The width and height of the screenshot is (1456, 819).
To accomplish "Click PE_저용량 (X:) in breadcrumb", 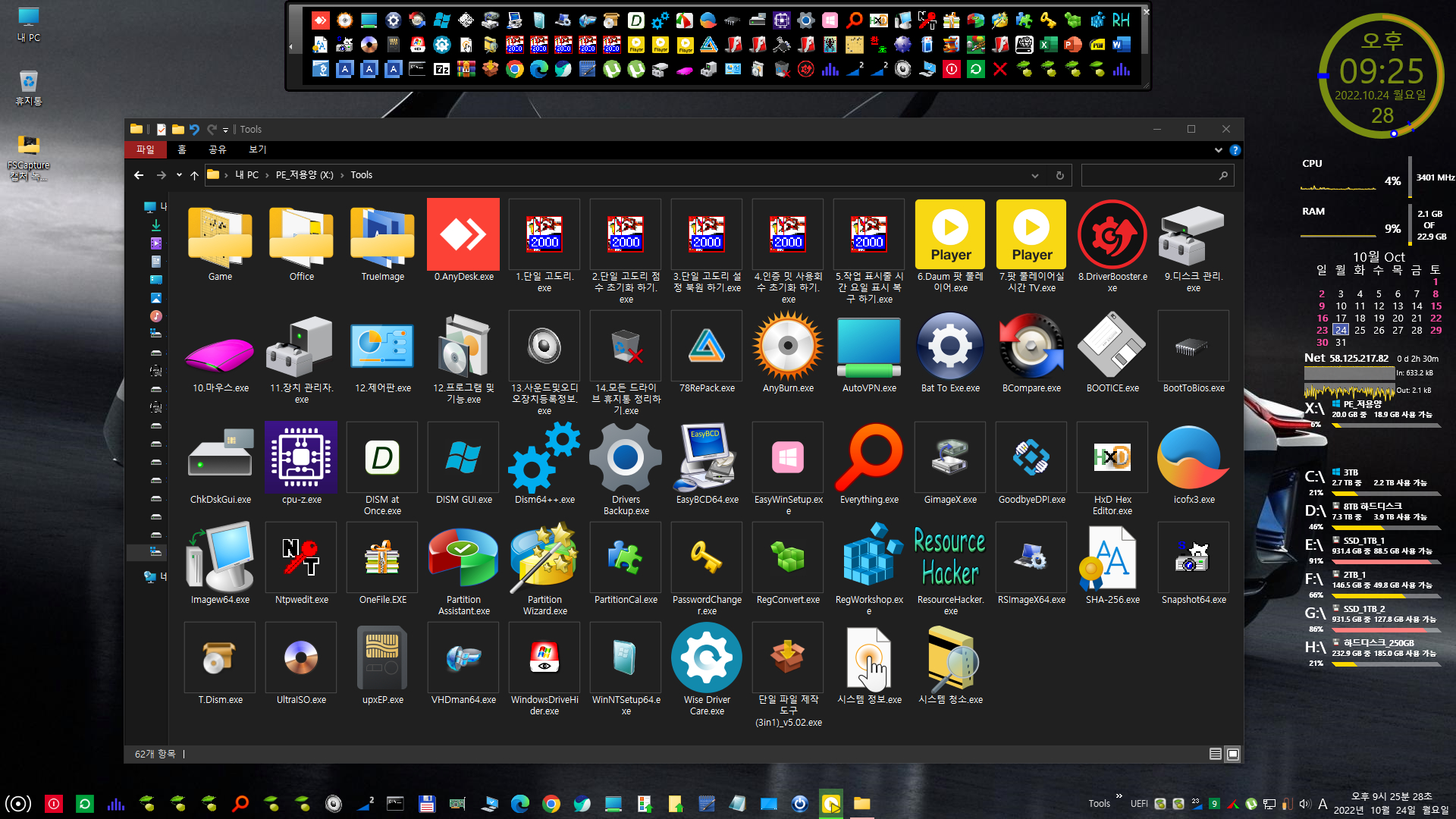I will pos(304,175).
